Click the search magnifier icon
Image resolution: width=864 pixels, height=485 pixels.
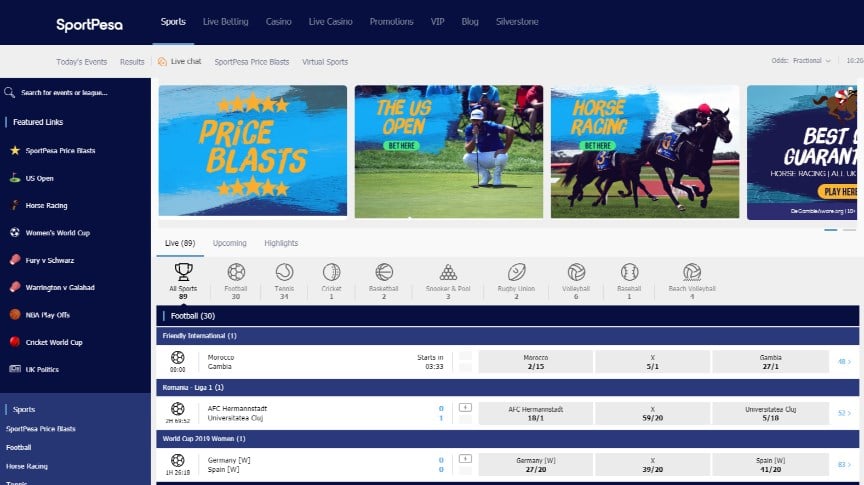(9, 92)
